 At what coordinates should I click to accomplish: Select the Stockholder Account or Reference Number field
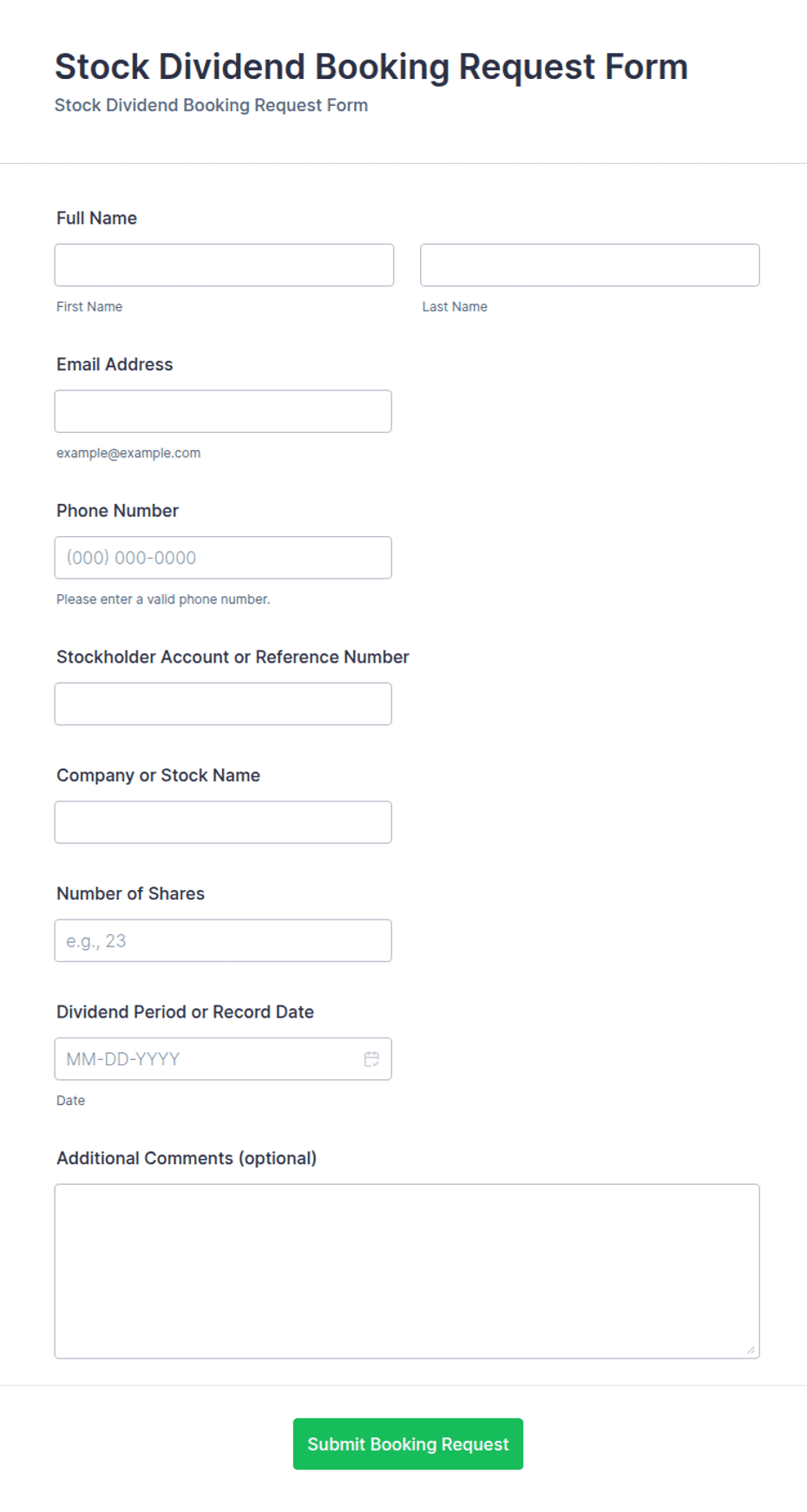click(223, 704)
